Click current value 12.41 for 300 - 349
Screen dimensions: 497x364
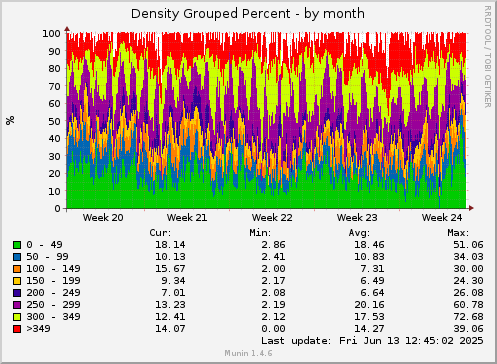click(170, 317)
